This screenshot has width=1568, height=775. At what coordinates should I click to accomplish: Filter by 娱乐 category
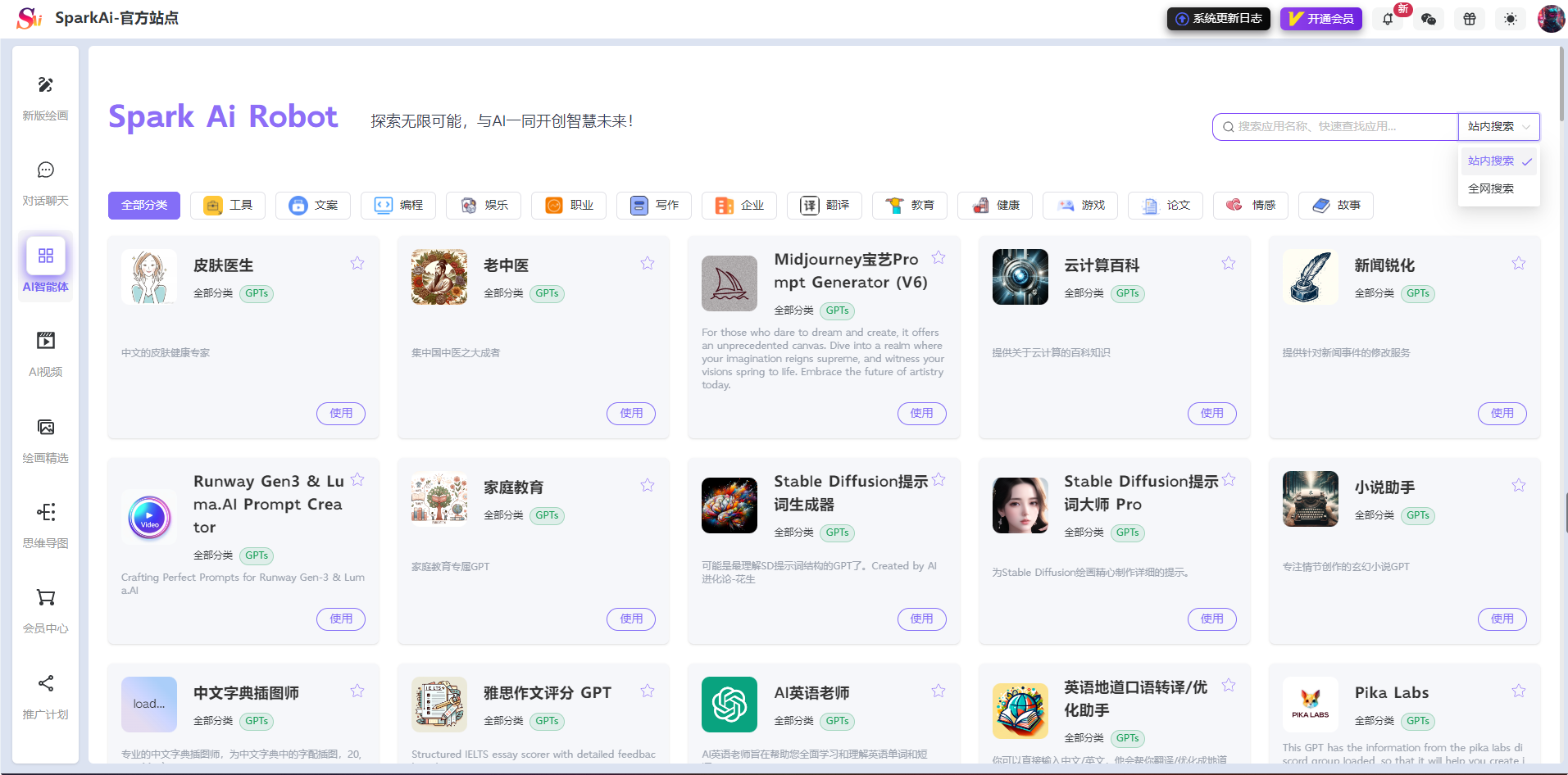pos(484,206)
